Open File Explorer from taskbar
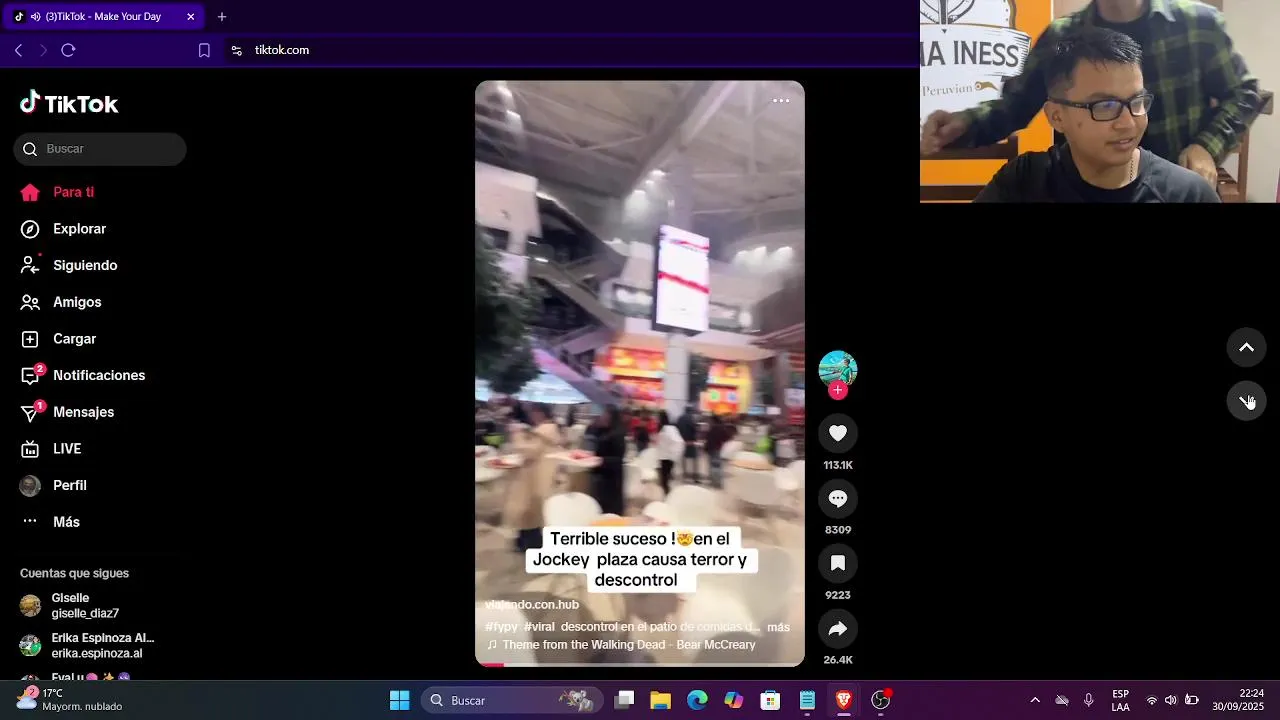The height and width of the screenshot is (720, 1280). click(661, 700)
